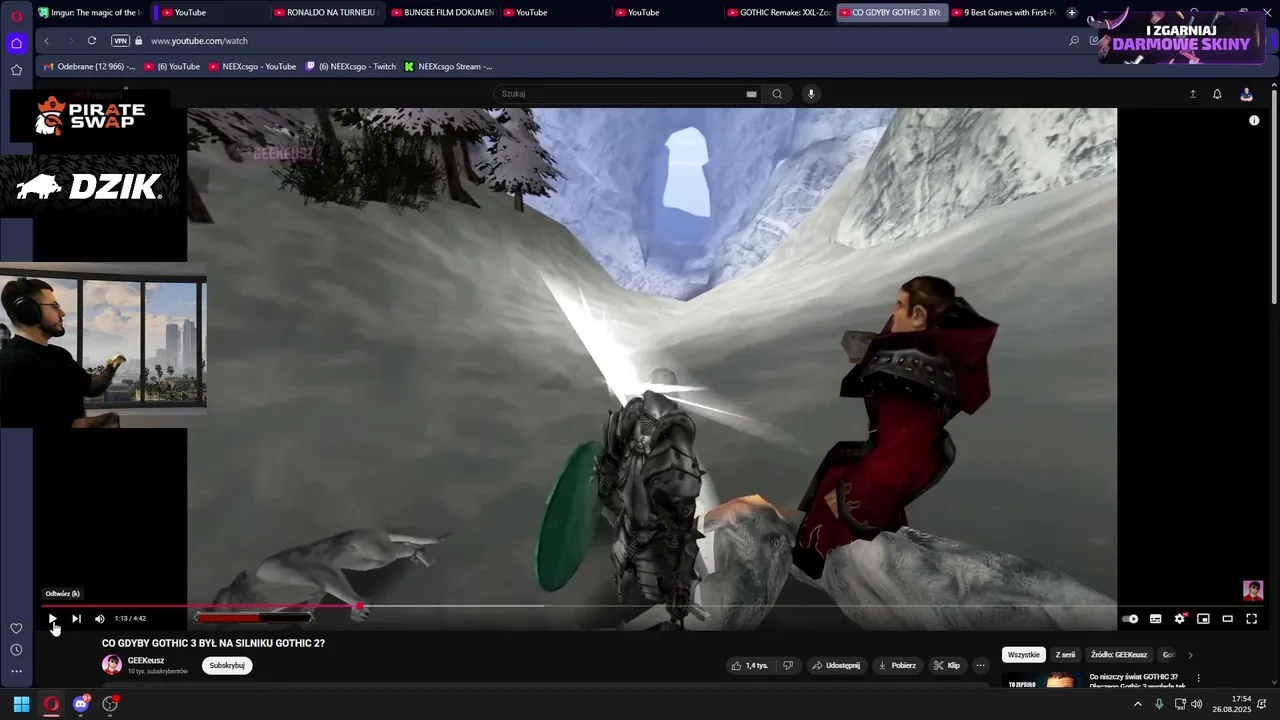Open YouTube create upload icon
The height and width of the screenshot is (720, 1280).
1192,94
